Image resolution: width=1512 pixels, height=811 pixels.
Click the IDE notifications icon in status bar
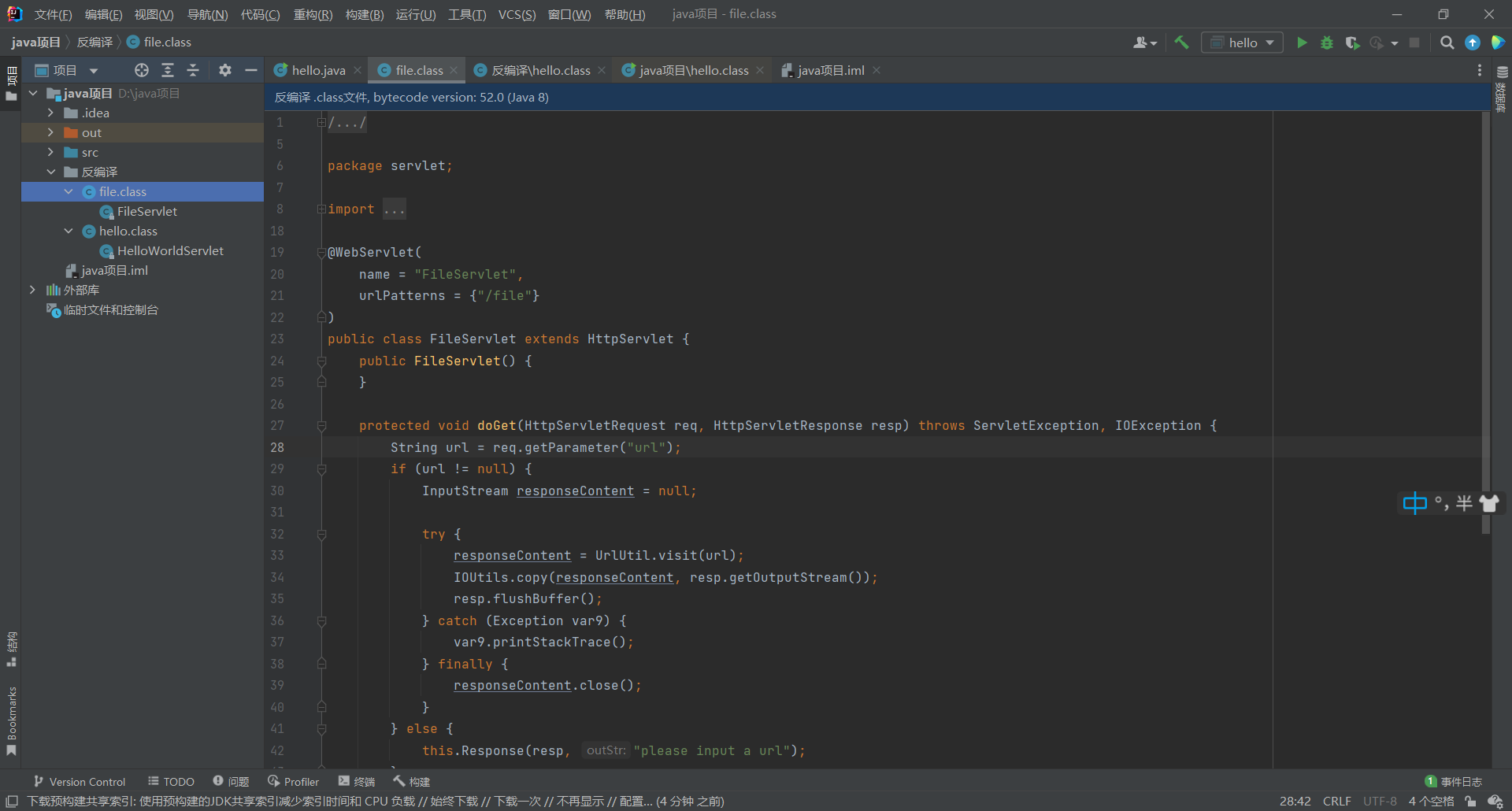(1495, 801)
